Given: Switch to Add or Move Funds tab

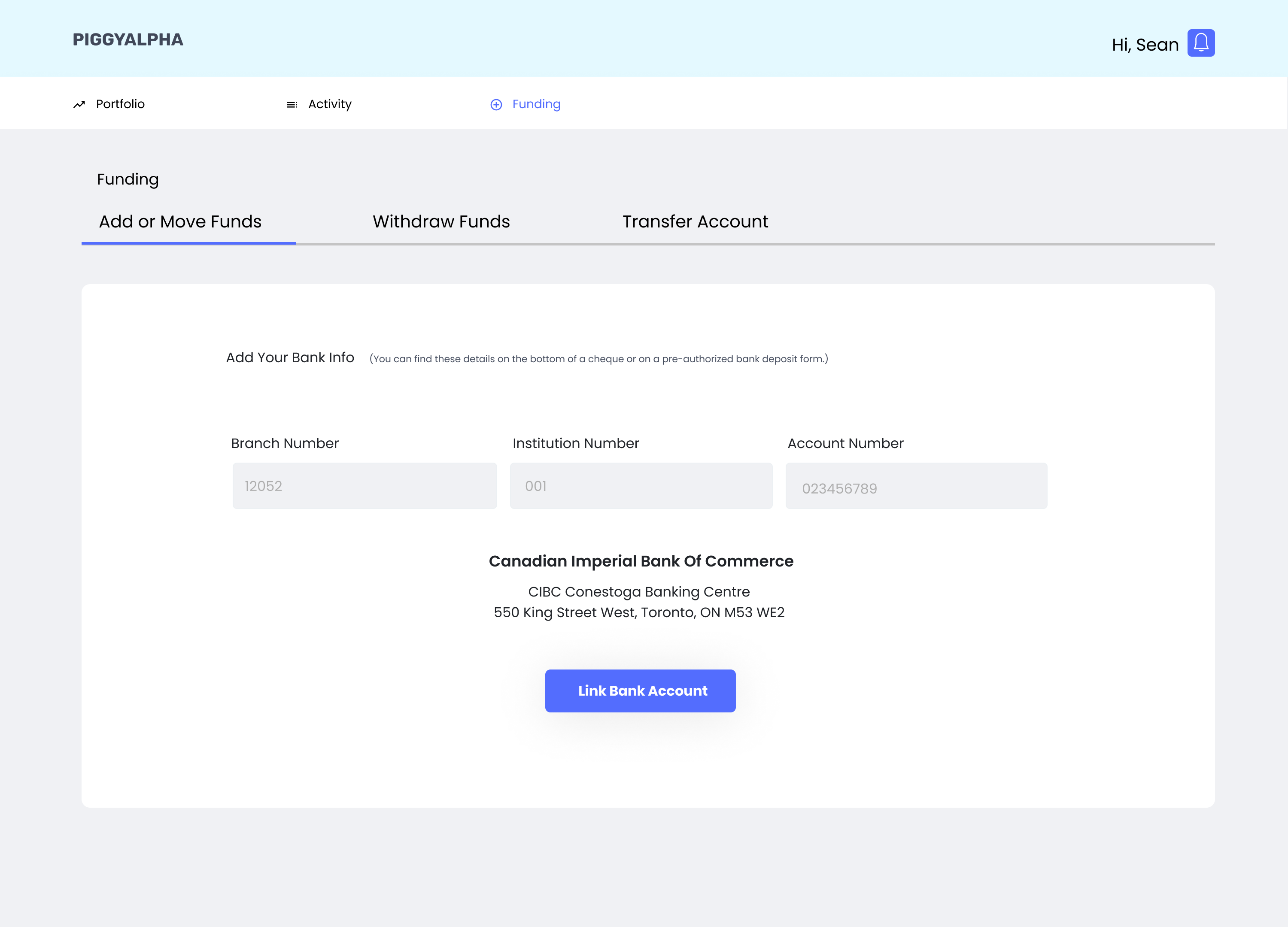Looking at the screenshot, I should point(180,221).
